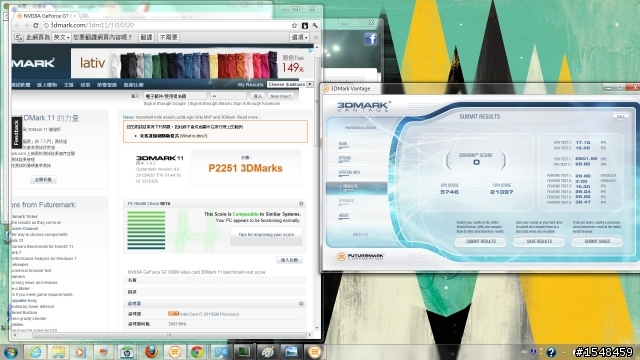Click the No thanks translation button
The height and width of the screenshot is (360, 640).
tap(168, 37)
